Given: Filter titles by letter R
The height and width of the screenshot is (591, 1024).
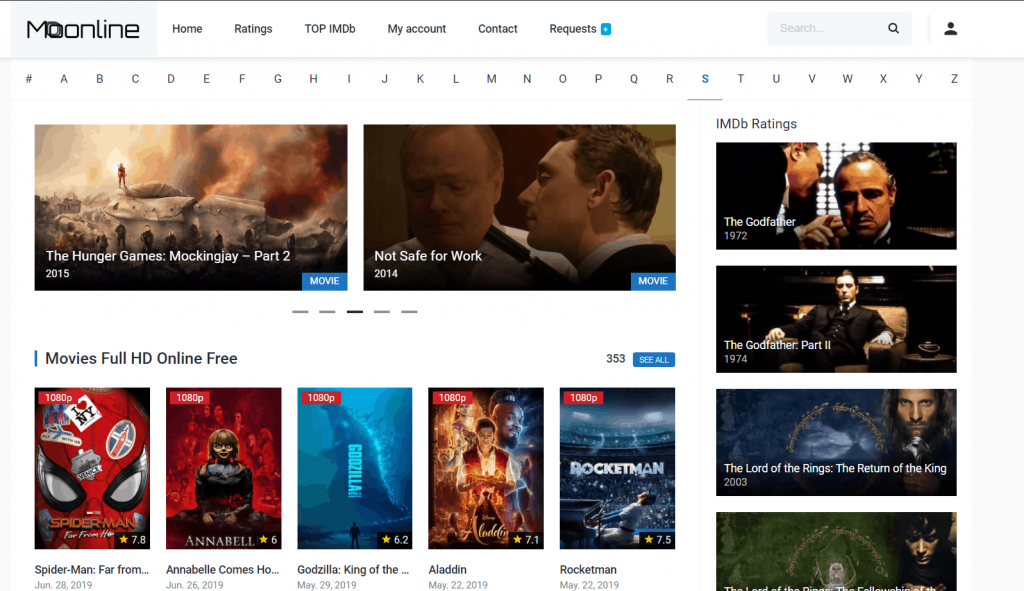Looking at the screenshot, I should point(669,79).
